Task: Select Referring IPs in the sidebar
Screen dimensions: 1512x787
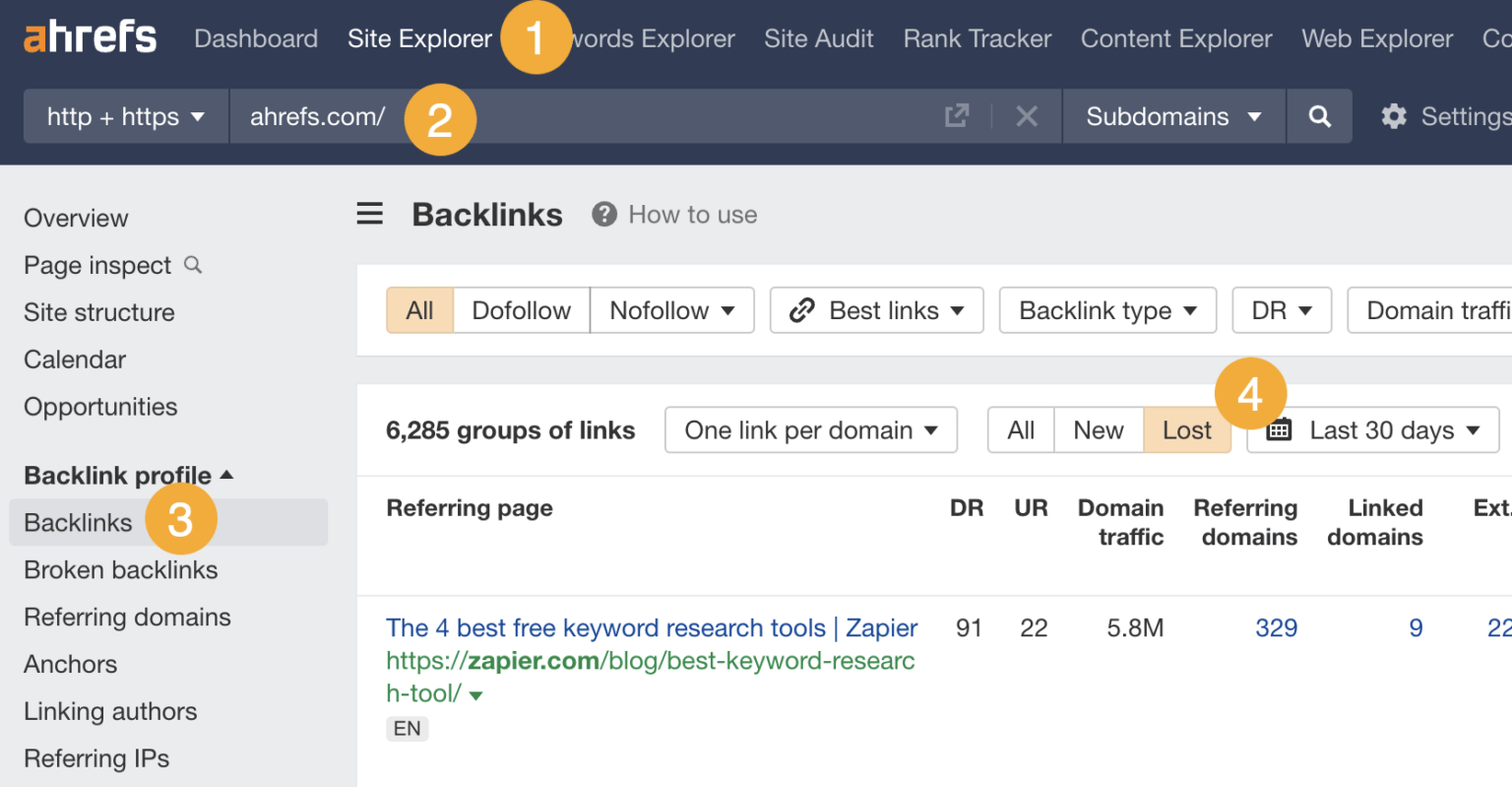Action: click(x=95, y=758)
